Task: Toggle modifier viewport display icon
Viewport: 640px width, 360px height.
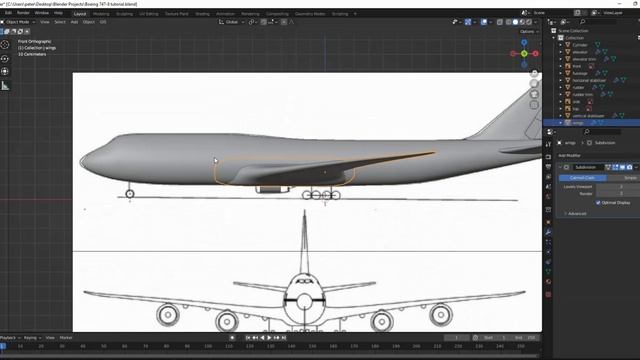Action: pos(622,167)
